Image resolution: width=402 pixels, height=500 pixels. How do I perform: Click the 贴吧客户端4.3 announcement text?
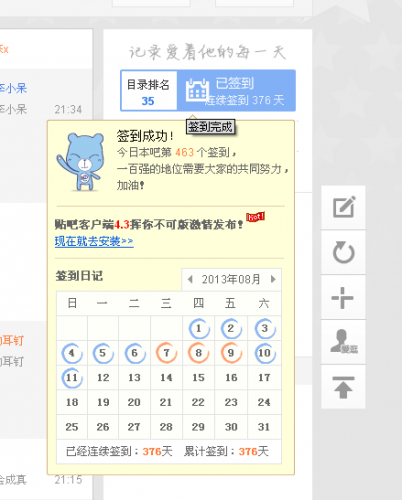(x=149, y=224)
